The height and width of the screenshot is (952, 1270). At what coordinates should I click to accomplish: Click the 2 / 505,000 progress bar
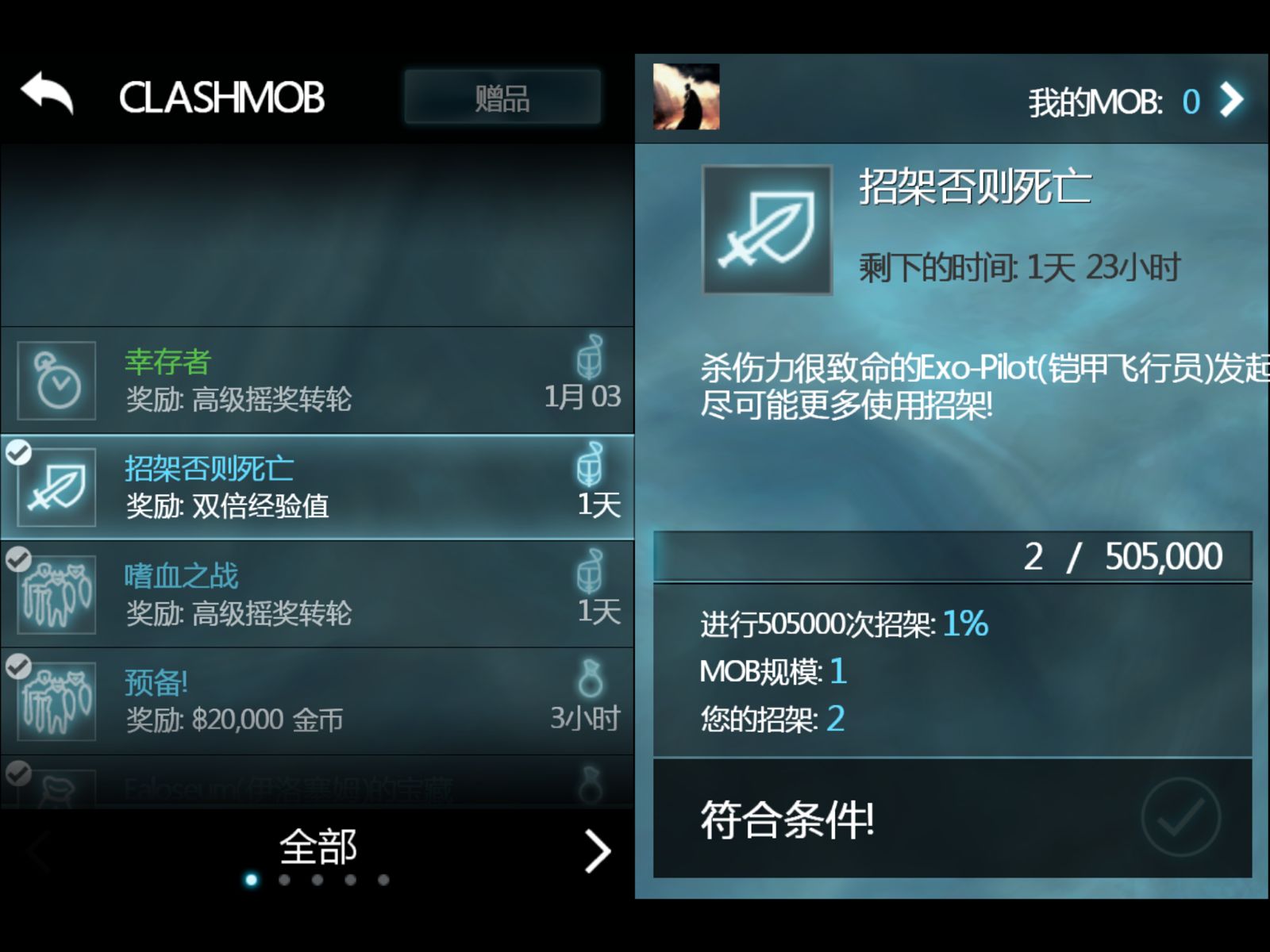952,556
